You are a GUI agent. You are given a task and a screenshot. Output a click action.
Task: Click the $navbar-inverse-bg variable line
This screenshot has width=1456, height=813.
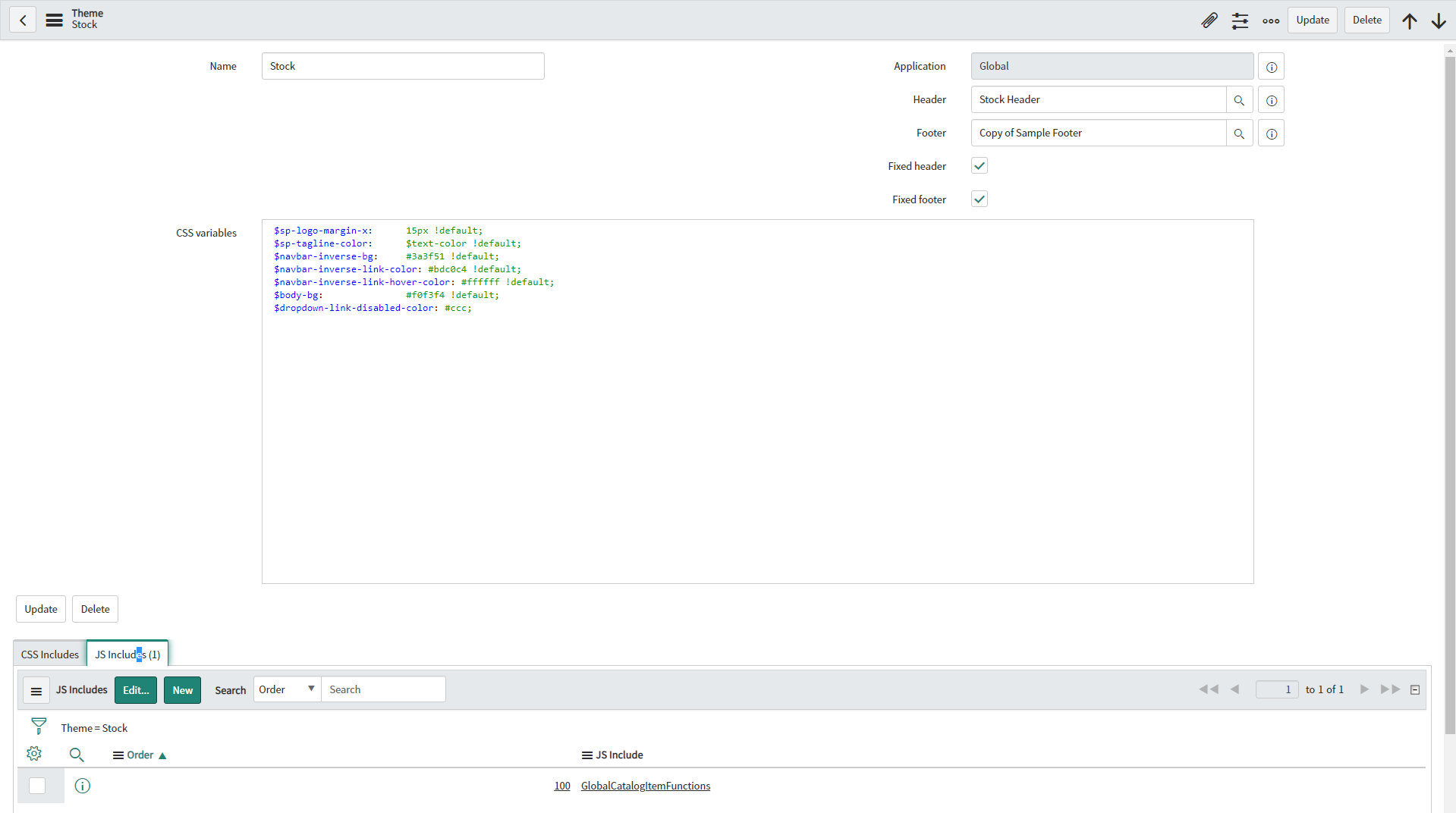pyautogui.click(x=386, y=256)
